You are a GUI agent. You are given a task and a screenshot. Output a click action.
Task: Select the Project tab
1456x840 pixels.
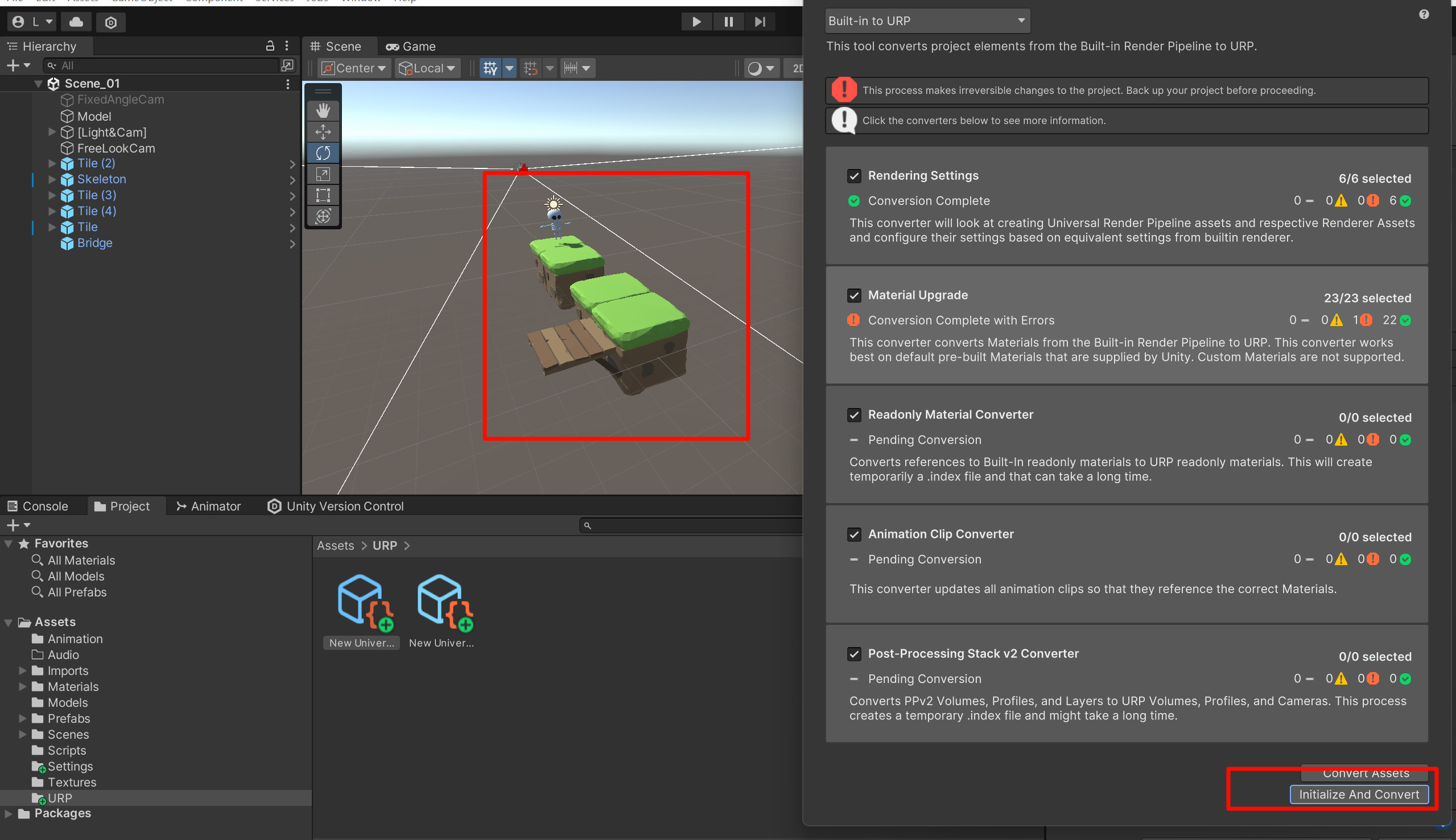tap(122, 506)
